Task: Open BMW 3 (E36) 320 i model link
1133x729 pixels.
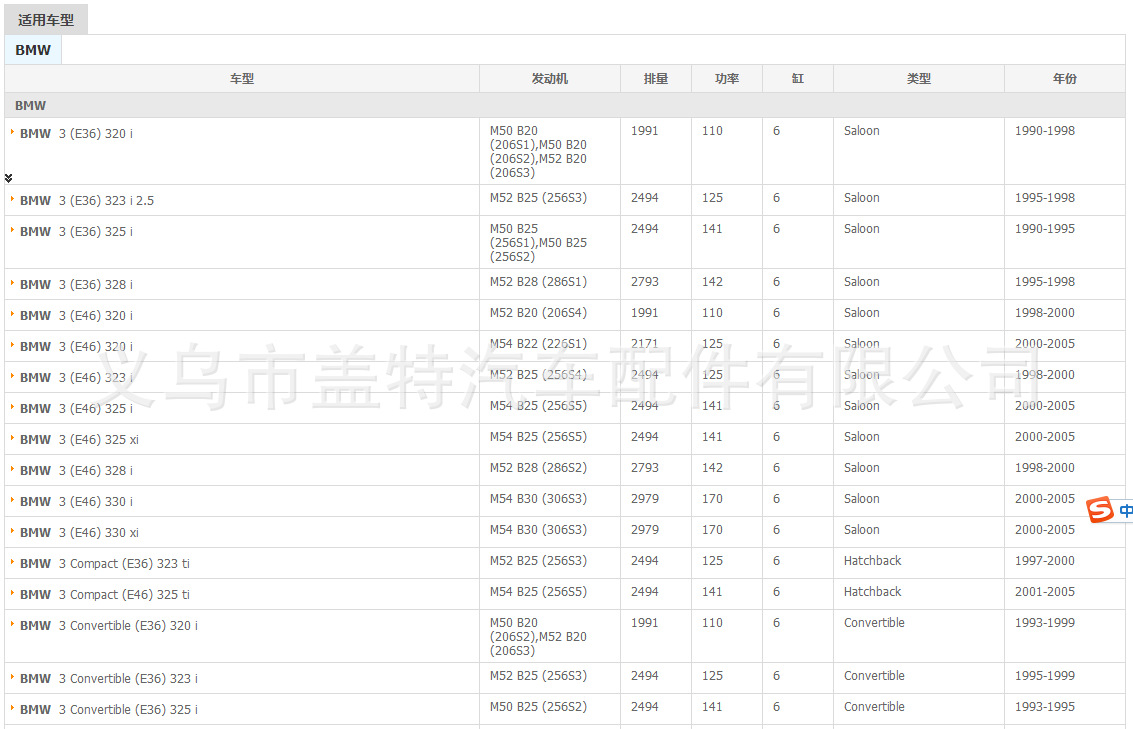Action: pyautogui.click(x=77, y=134)
